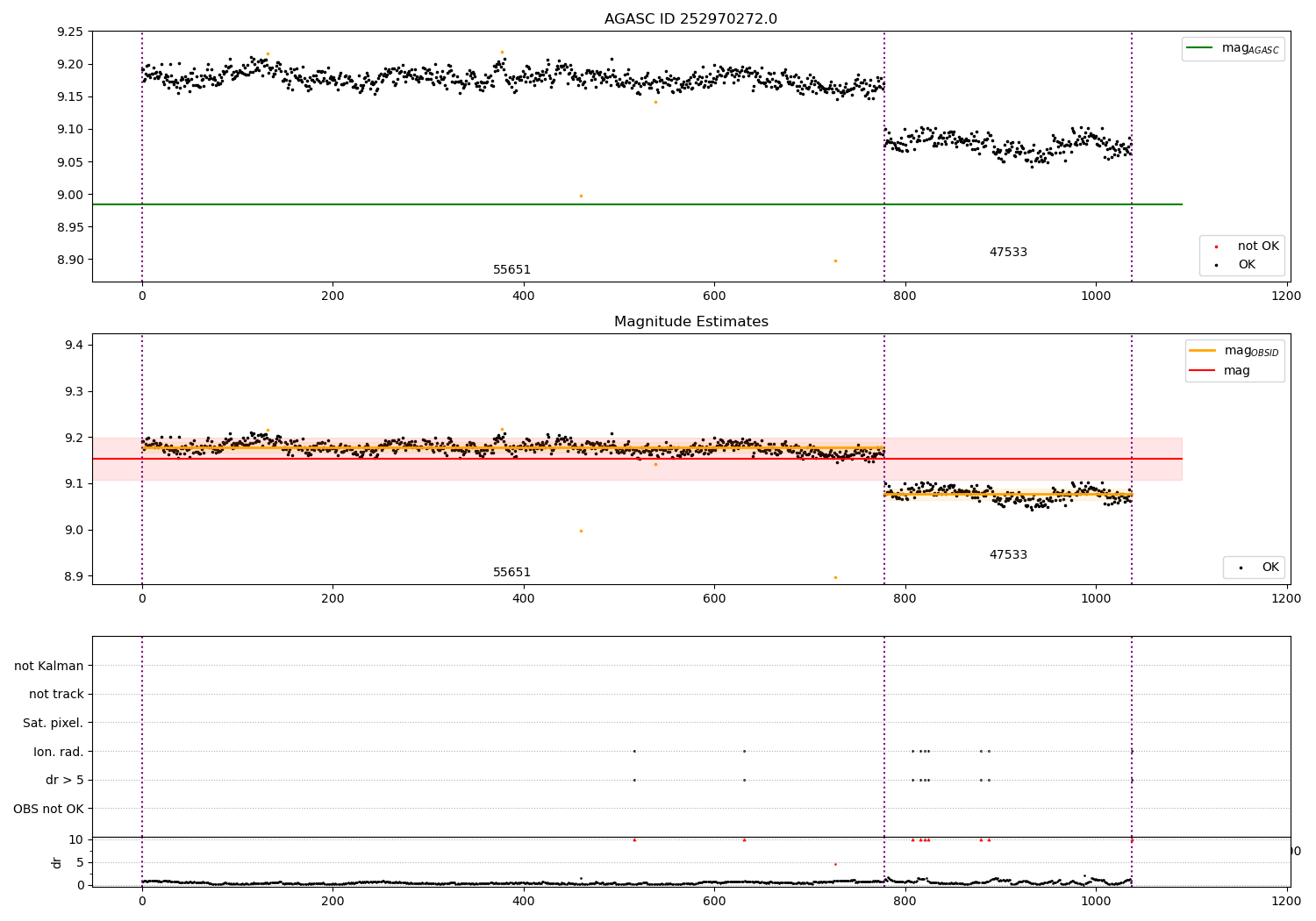This screenshot has height=921, width=1316.
Task: Click the 400 x-tick under the top plot
Action: click(523, 296)
